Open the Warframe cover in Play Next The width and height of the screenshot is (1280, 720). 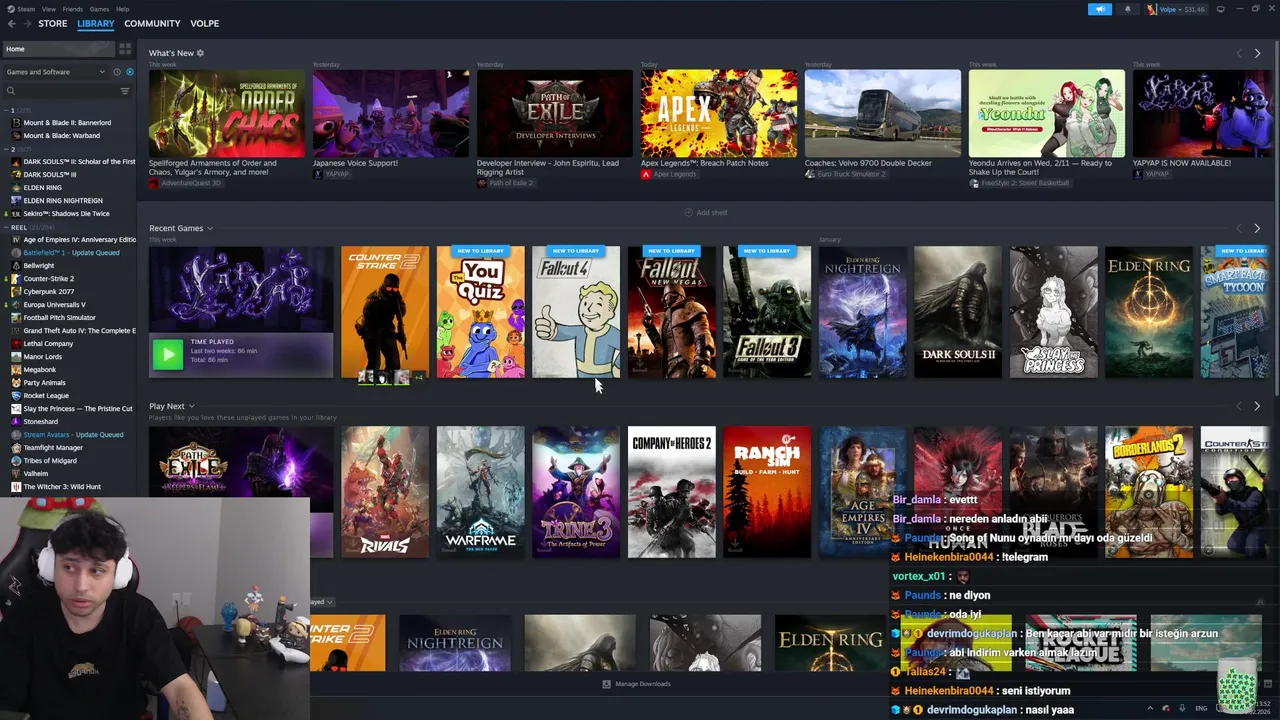click(480, 491)
